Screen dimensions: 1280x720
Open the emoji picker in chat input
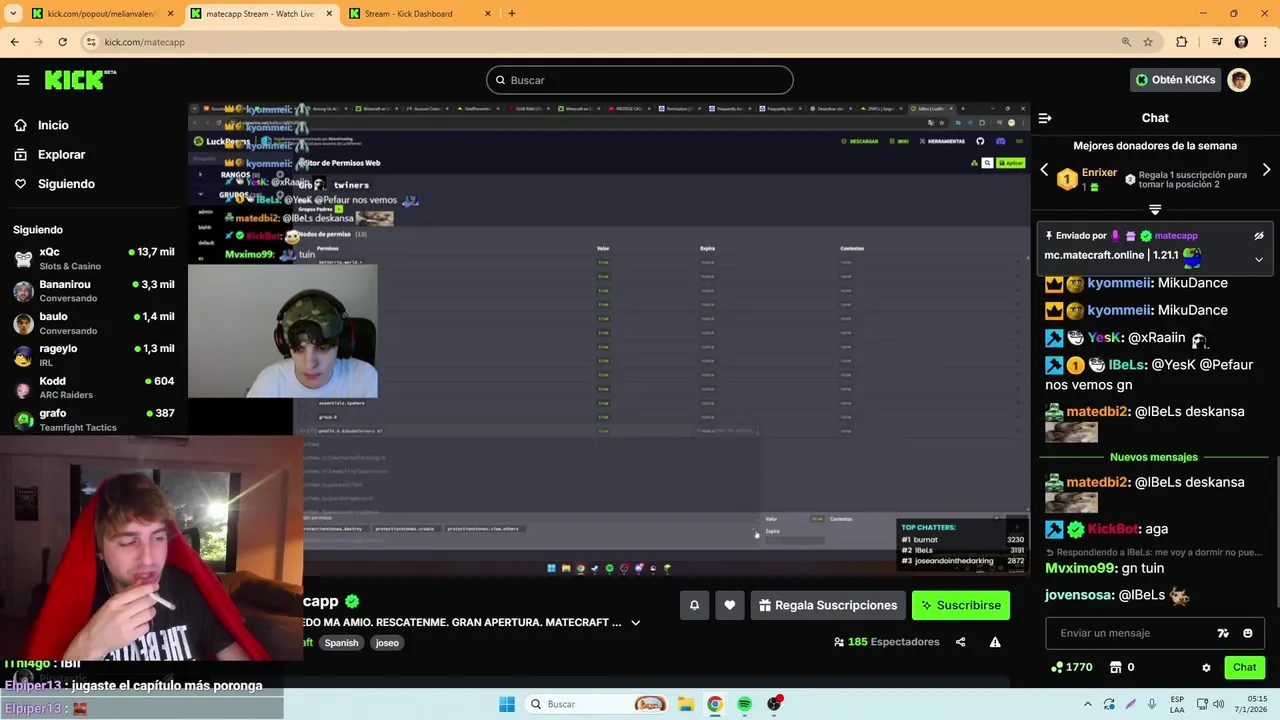click(x=1247, y=633)
